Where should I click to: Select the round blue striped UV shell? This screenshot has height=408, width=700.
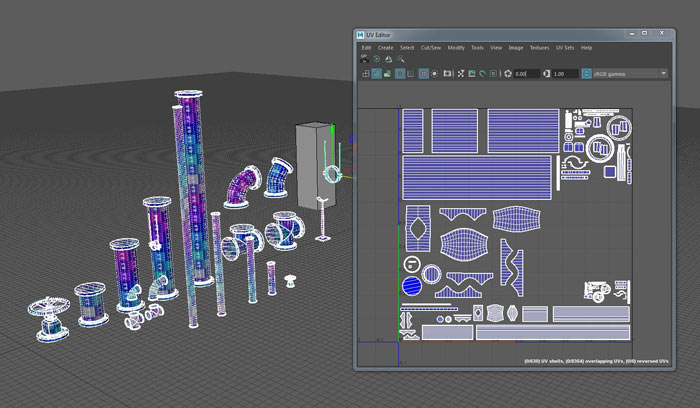[x=411, y=288]
